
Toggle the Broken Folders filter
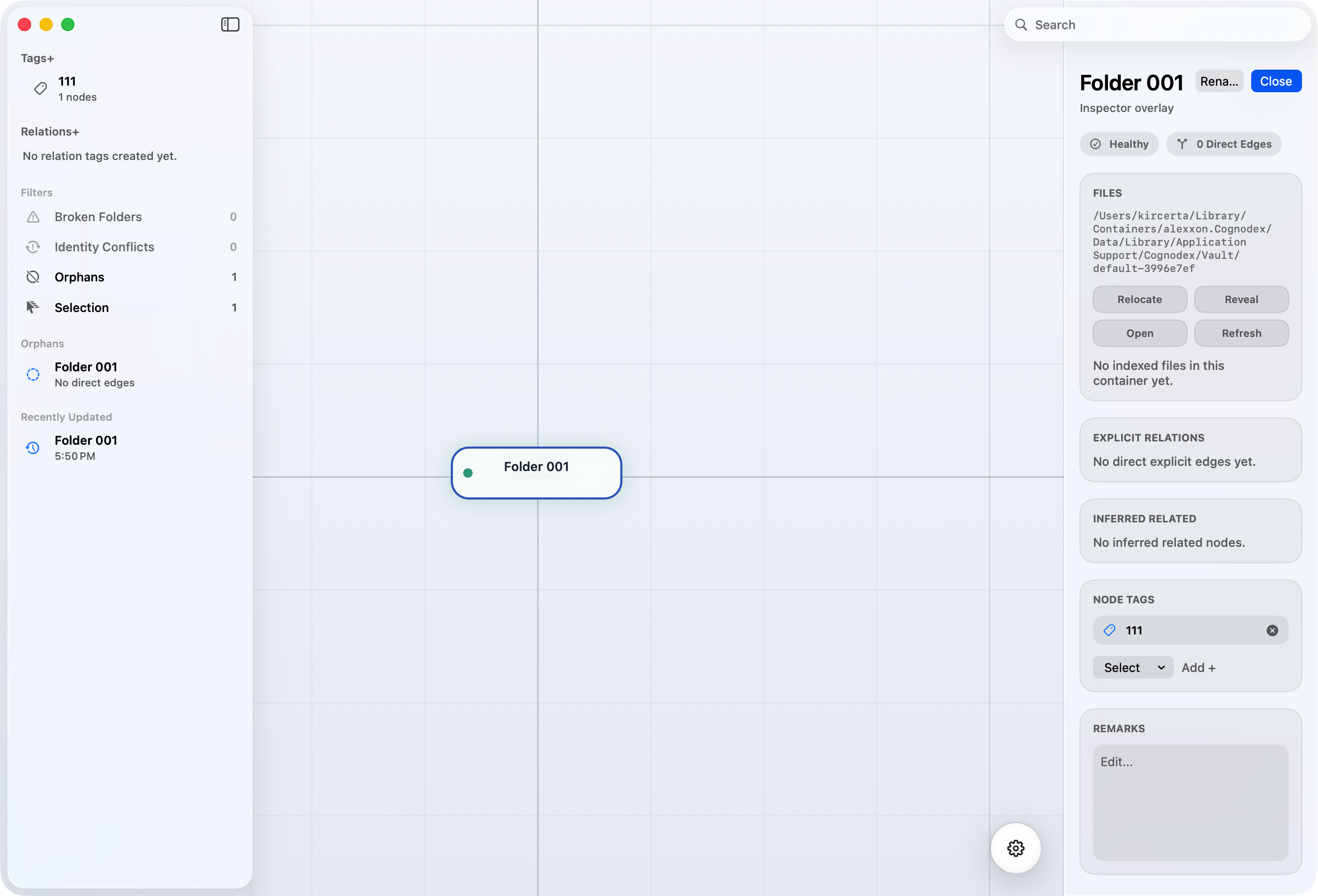coord(98,216)
